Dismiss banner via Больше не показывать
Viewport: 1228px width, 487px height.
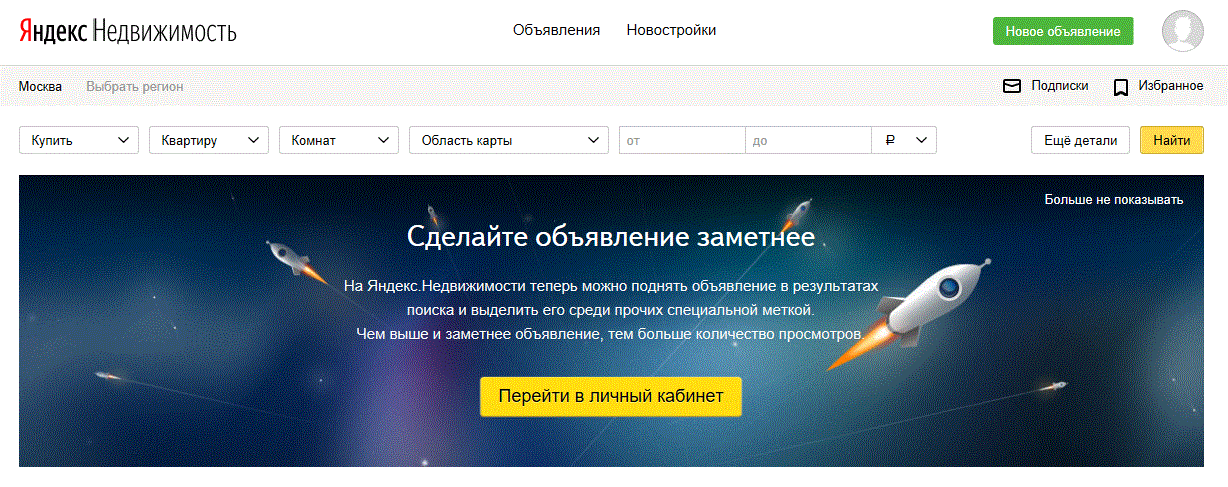click(1114, 199)
